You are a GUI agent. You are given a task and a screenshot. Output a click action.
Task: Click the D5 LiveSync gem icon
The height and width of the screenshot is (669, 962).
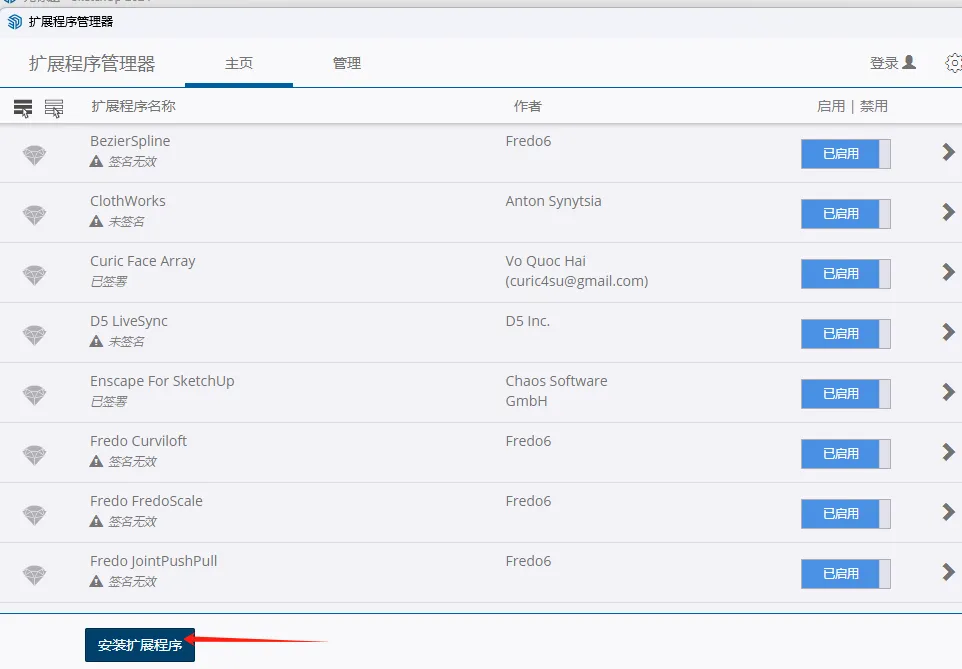coord(34,334)
